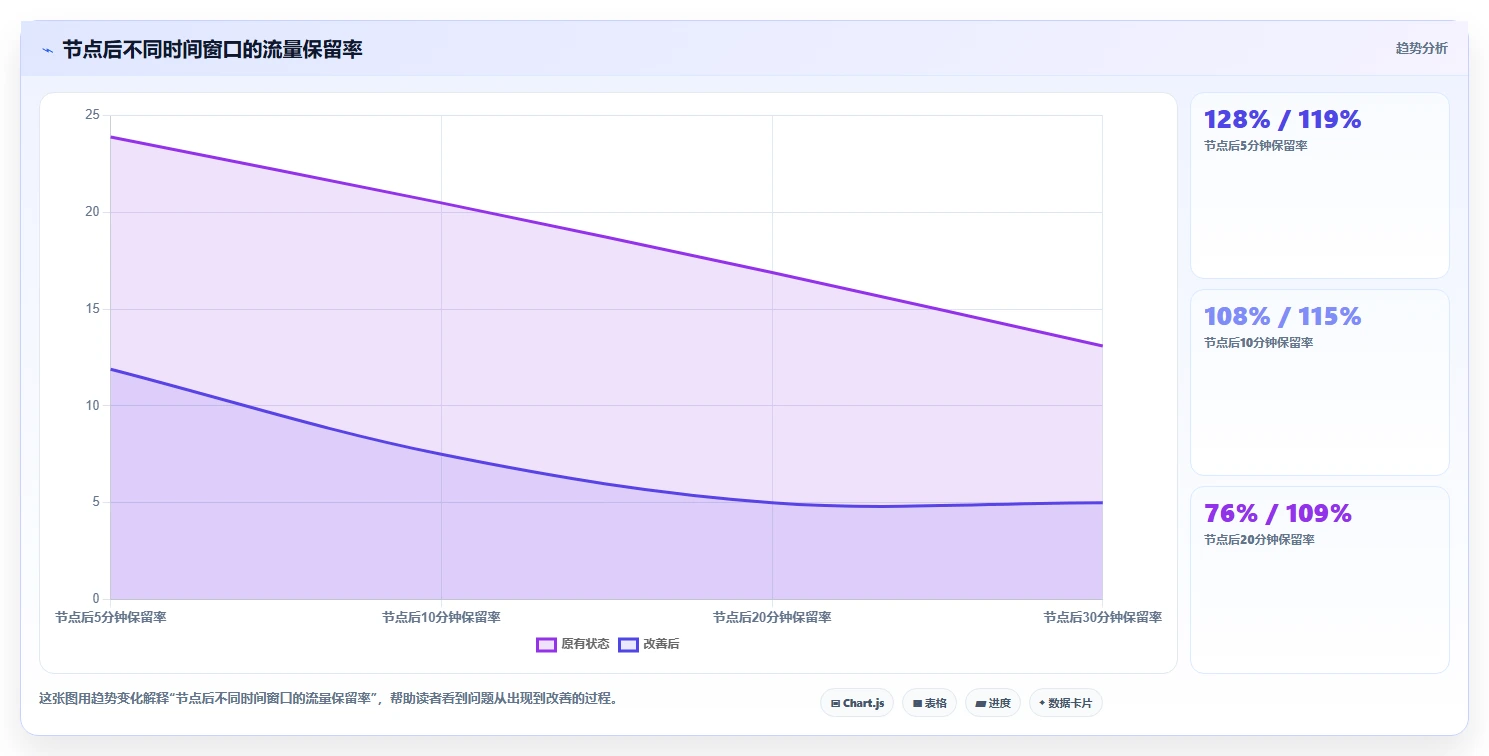Toggle the 原有状态 legend entry
Image resolution: width=1489 pixels, height=756 pixels.
573,644
